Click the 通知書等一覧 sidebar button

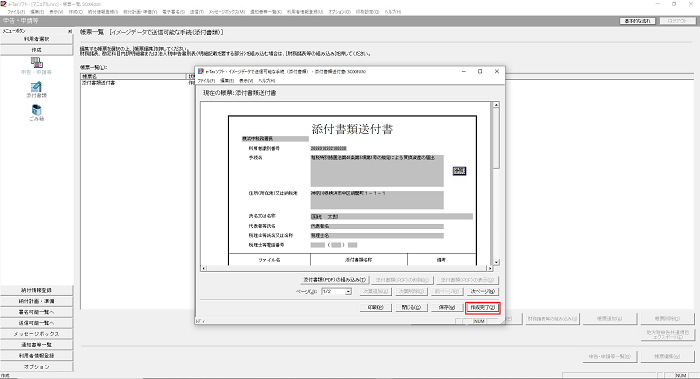(x=37, y=345)
